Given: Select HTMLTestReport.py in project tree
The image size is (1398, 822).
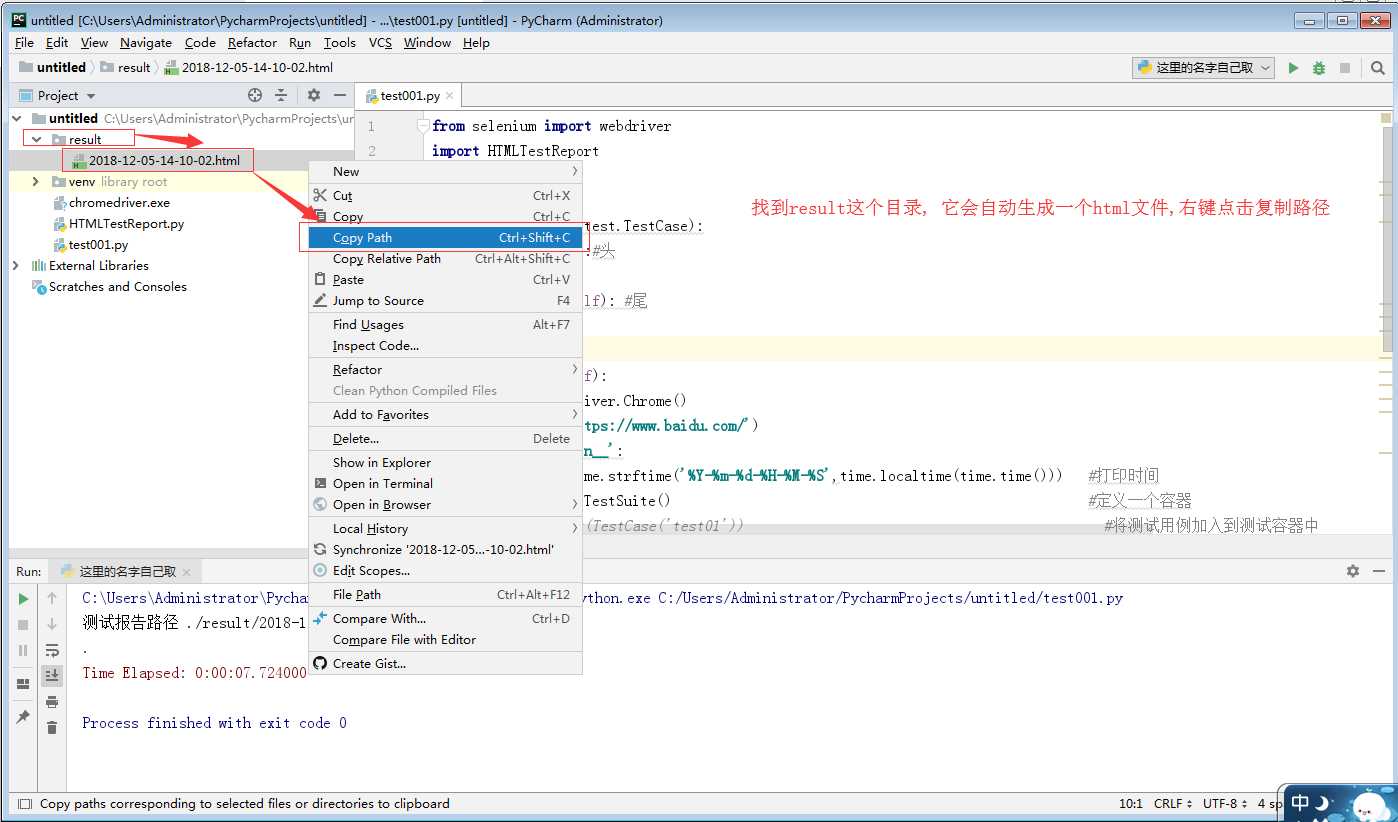Looking at the screenshot, I should (126, 224).
